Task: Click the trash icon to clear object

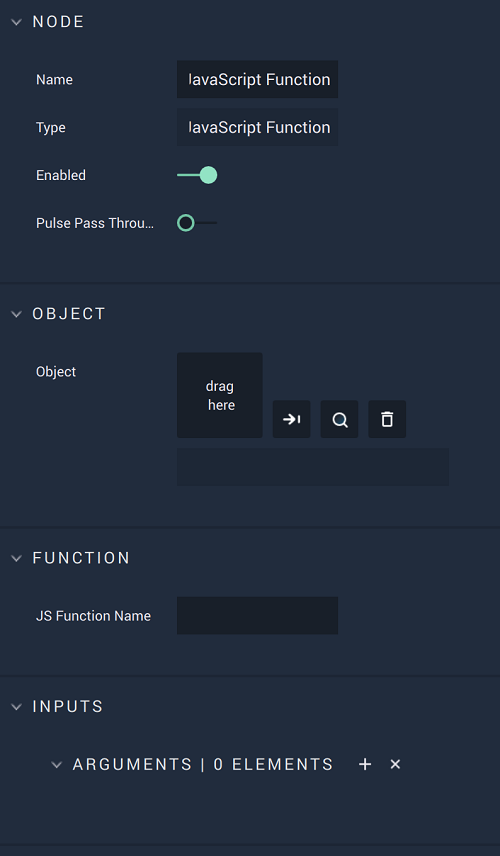Action: (x=387, y=419)
